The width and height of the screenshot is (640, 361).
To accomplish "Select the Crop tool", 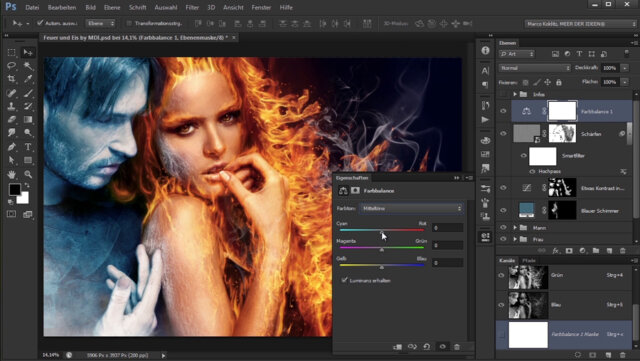I will (11, 79).
